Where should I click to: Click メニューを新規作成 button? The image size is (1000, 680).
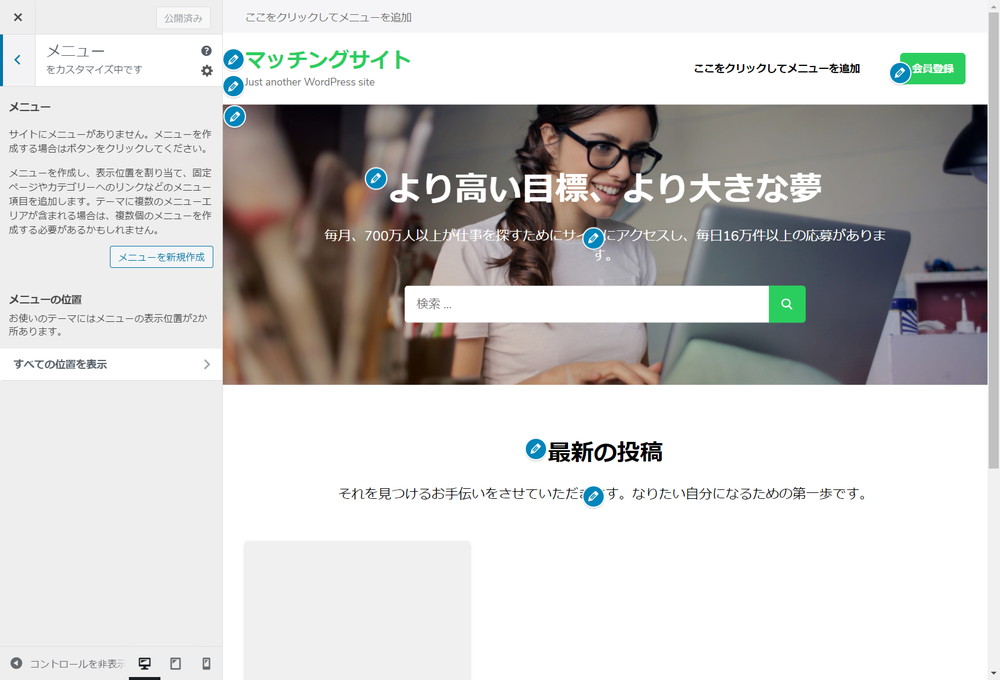(161, 257)
